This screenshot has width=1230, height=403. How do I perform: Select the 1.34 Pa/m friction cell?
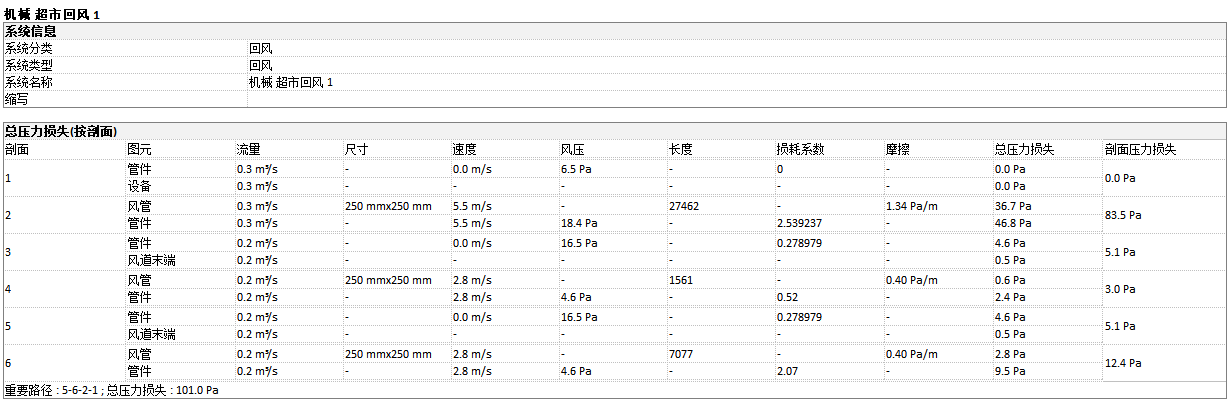pyautogui.click(x=909, y=206)
